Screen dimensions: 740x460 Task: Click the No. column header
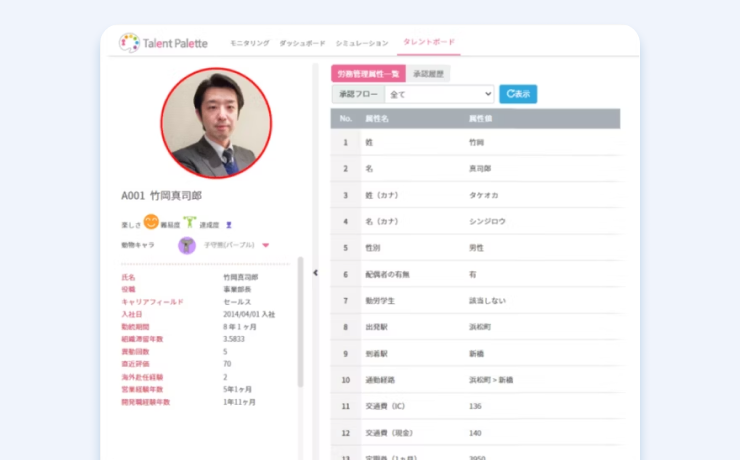(346, 119)
